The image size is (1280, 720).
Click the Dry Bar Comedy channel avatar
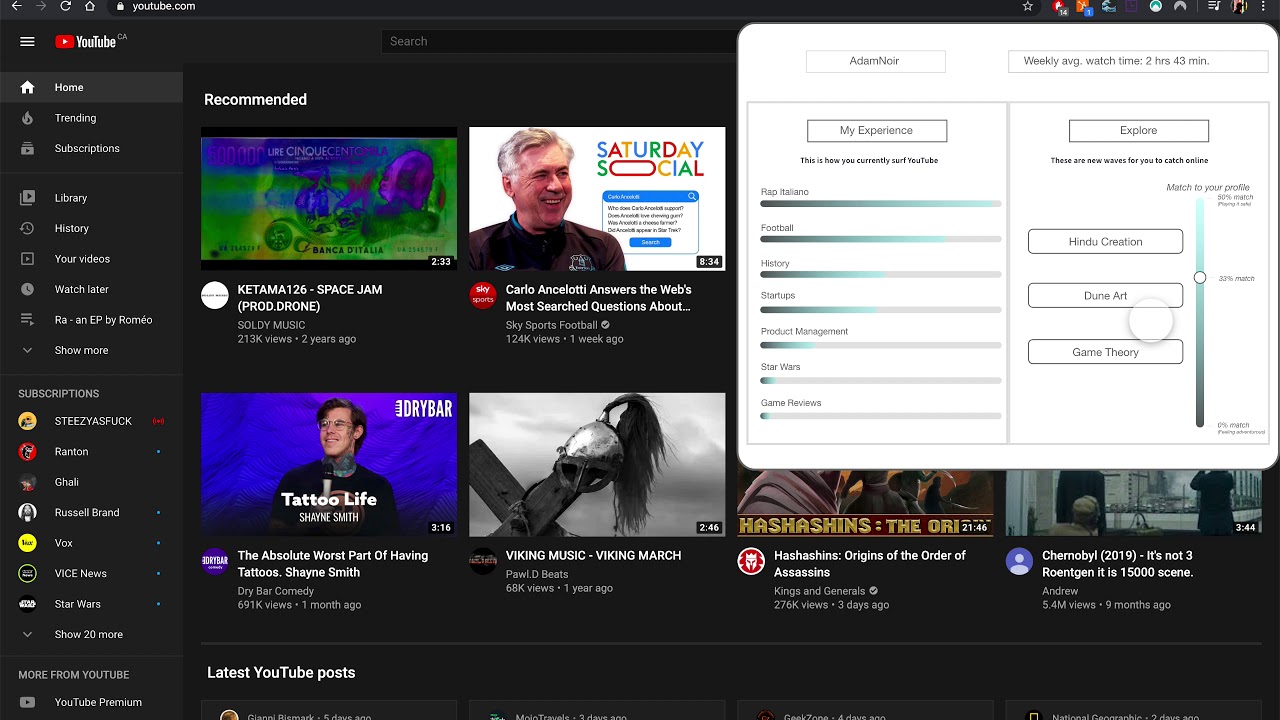point(215,561)
